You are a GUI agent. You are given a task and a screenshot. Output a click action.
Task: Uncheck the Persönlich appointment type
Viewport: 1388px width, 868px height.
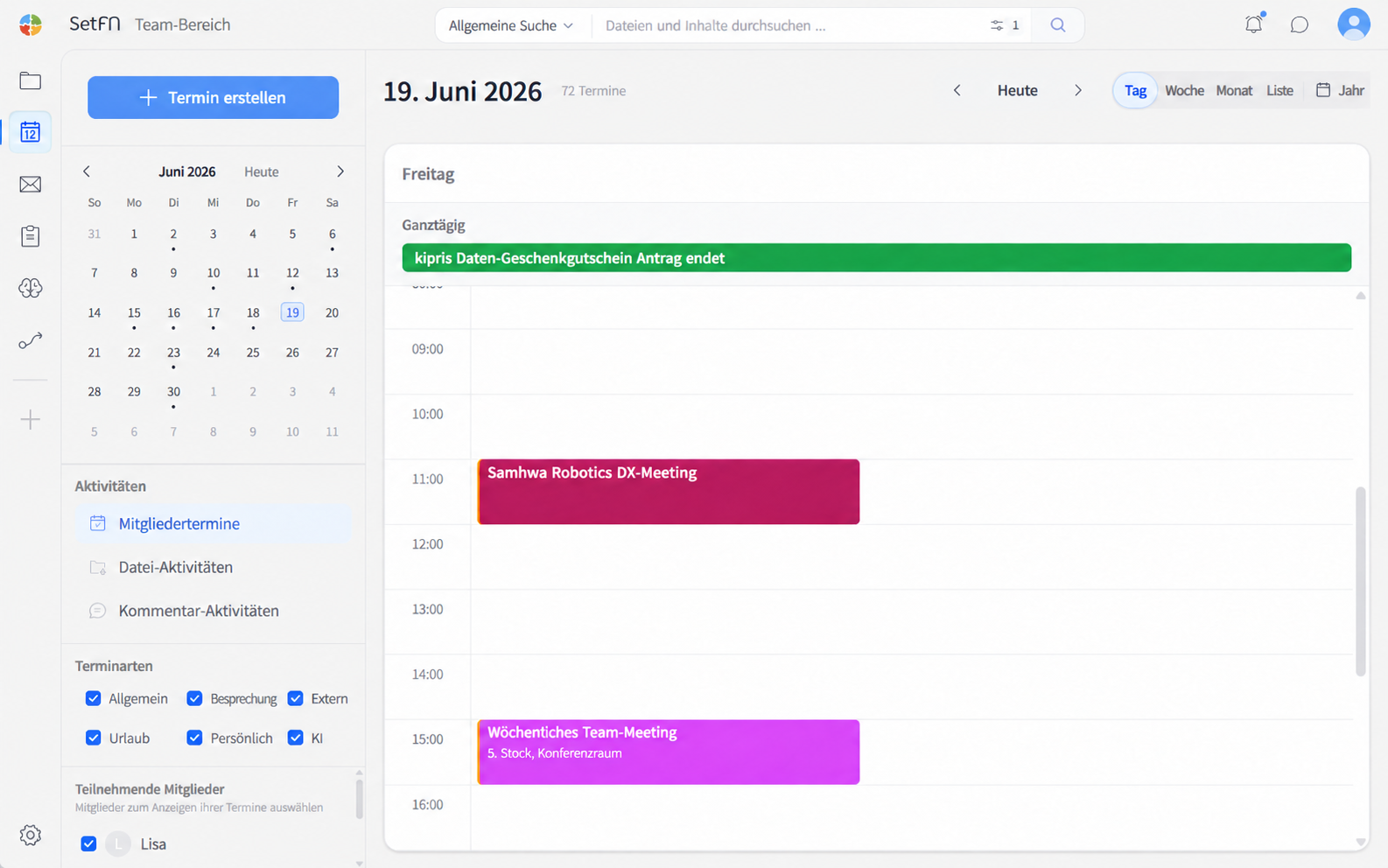pyautogui.click(x=194, y=738)
